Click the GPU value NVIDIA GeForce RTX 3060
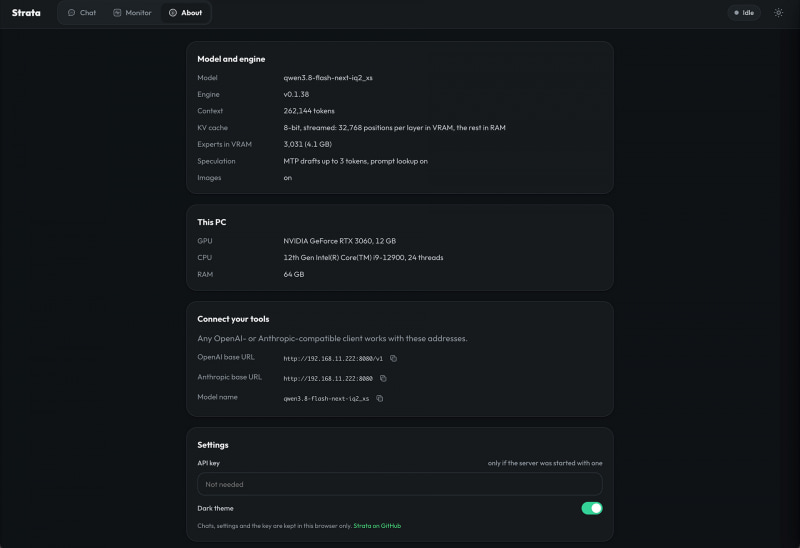The height and width of the screenshot is (548, 800). click(x=339, y=241)
